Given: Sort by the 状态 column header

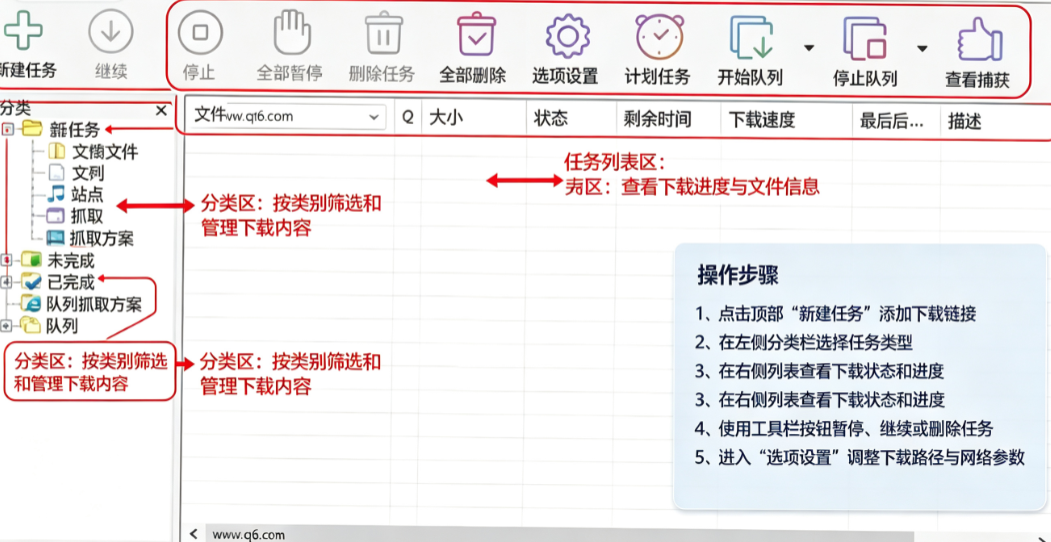Looking at the screenshot, I should point(570,119).
